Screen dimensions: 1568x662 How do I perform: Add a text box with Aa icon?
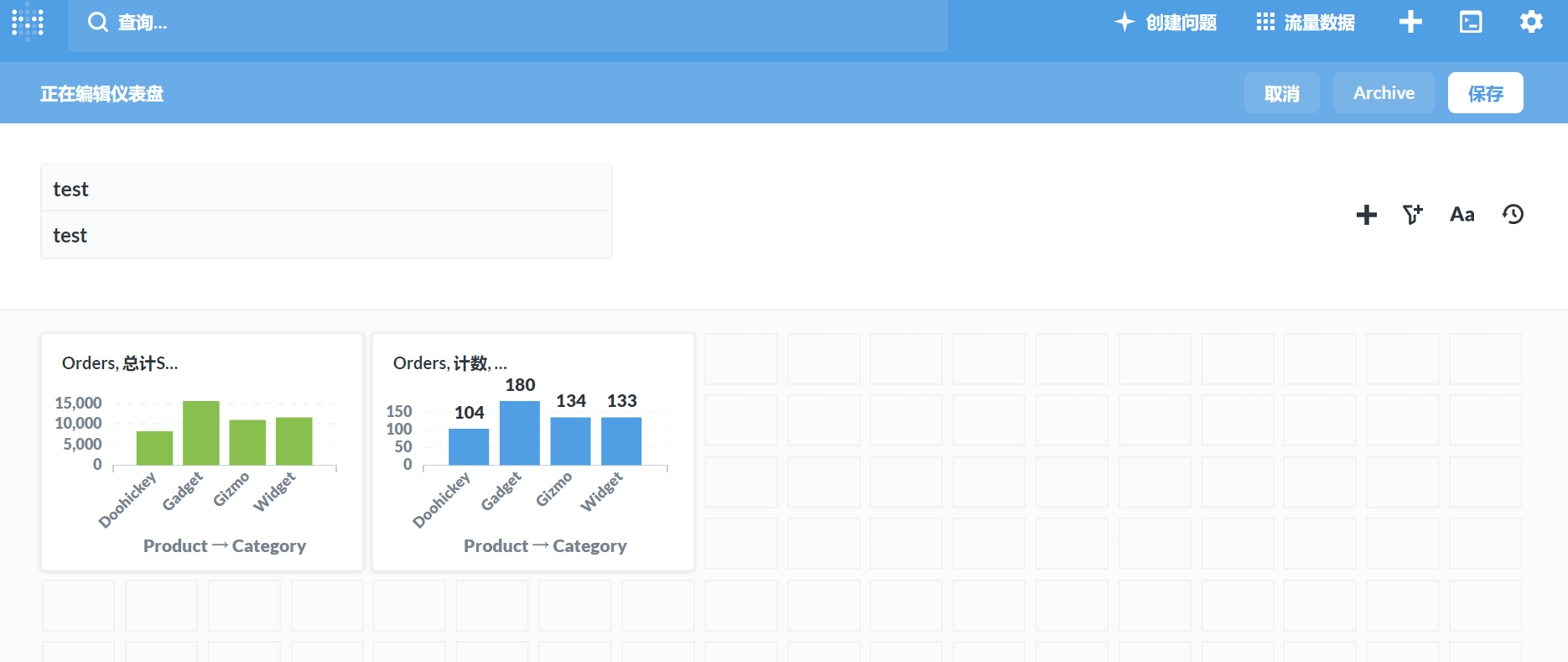1462,215
